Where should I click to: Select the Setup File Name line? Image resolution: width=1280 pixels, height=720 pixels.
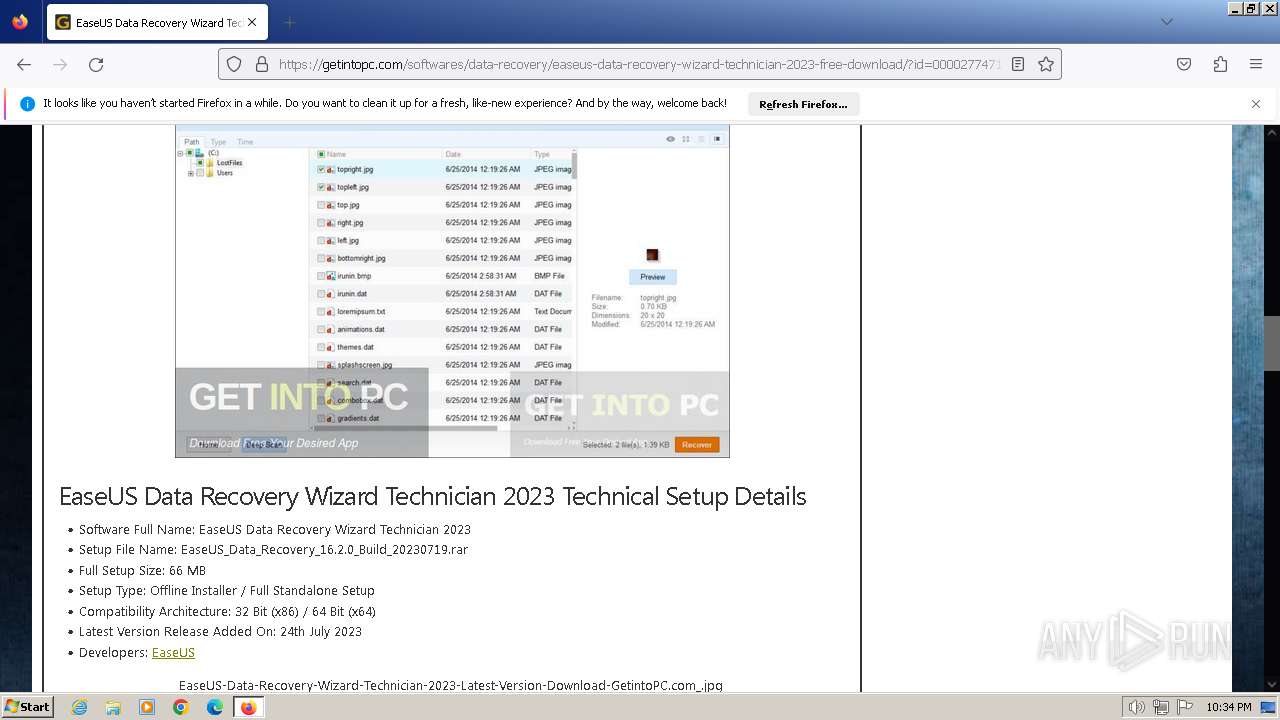coord(273,549)
